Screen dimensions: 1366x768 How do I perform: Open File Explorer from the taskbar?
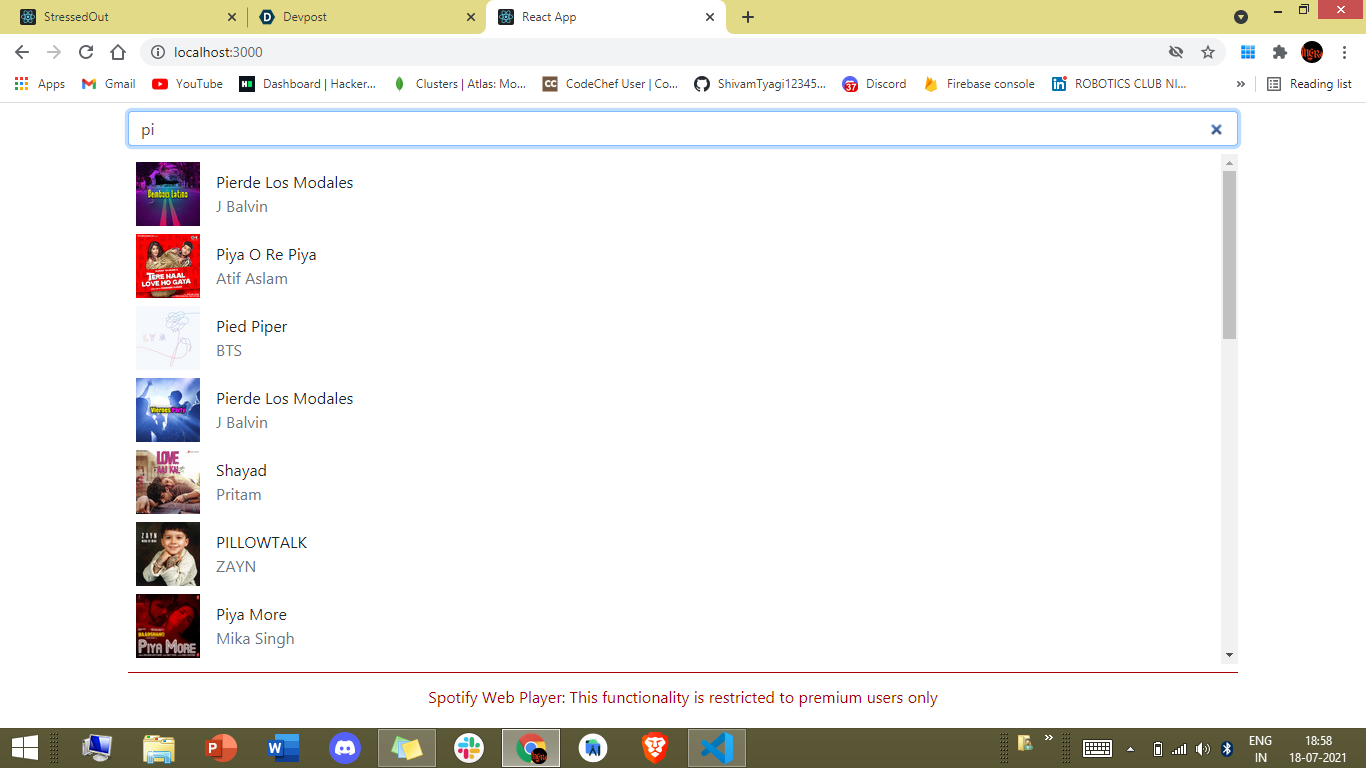click(159, 748)
